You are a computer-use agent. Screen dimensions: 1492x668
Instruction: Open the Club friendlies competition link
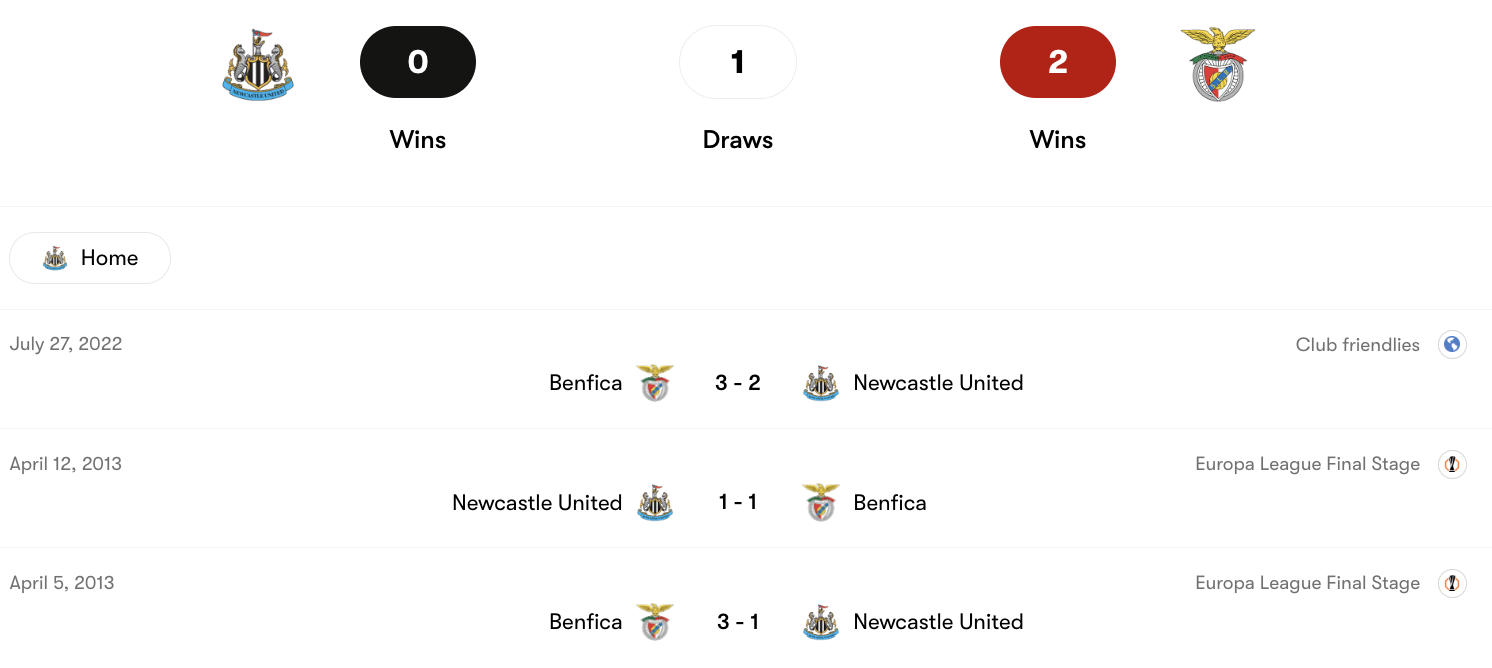1357,345
